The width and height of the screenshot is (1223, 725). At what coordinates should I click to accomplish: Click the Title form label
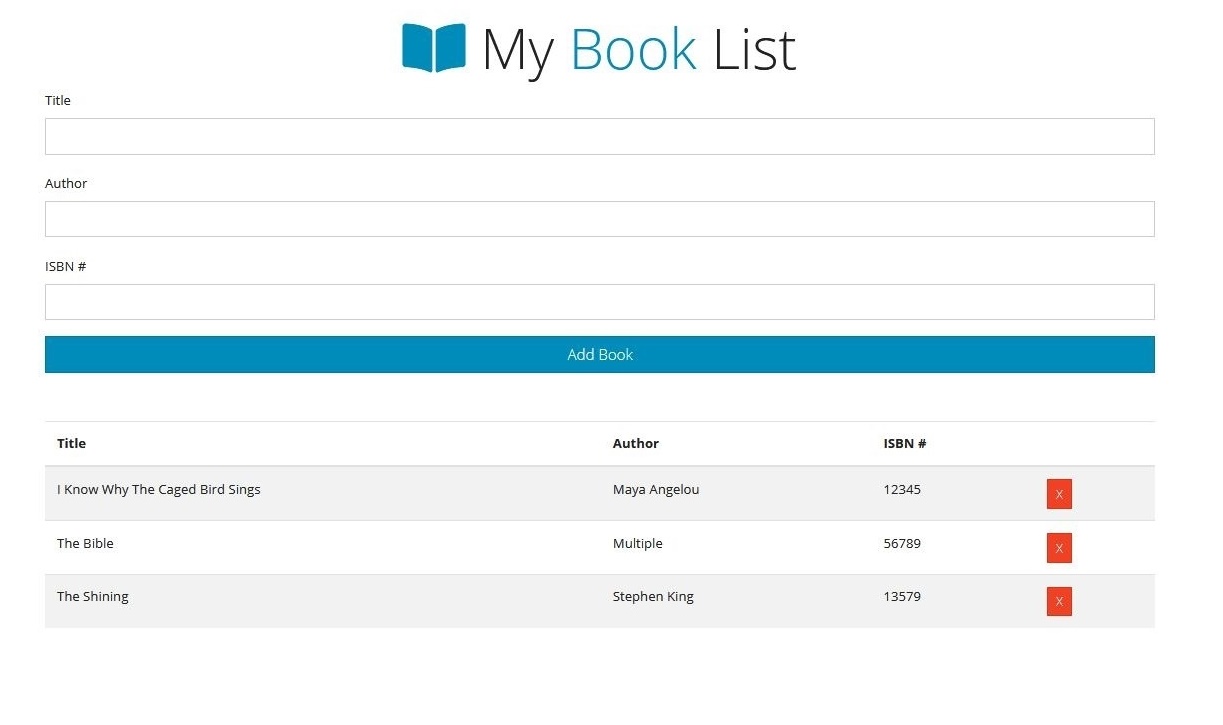(x=57, y=100)
